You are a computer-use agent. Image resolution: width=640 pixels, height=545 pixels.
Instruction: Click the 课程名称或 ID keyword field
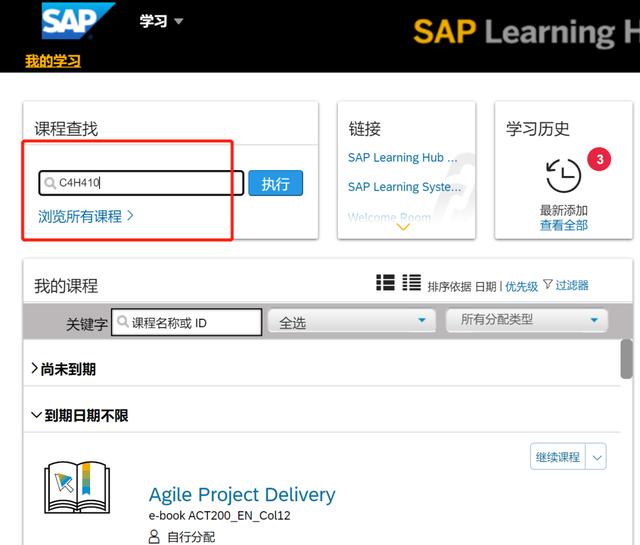(x=187, y=323)
